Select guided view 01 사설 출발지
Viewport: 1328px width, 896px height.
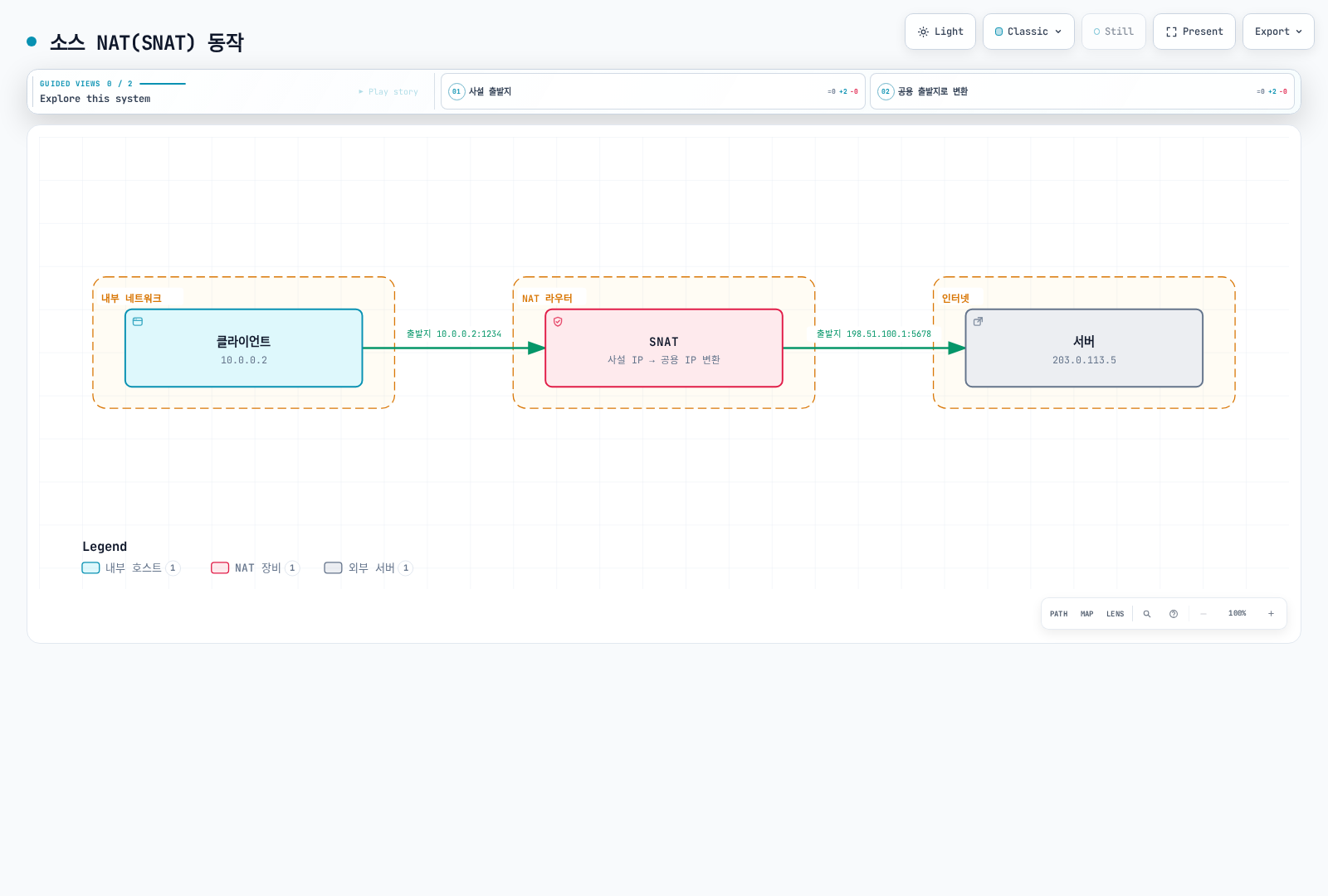click(x=653, y=91)
